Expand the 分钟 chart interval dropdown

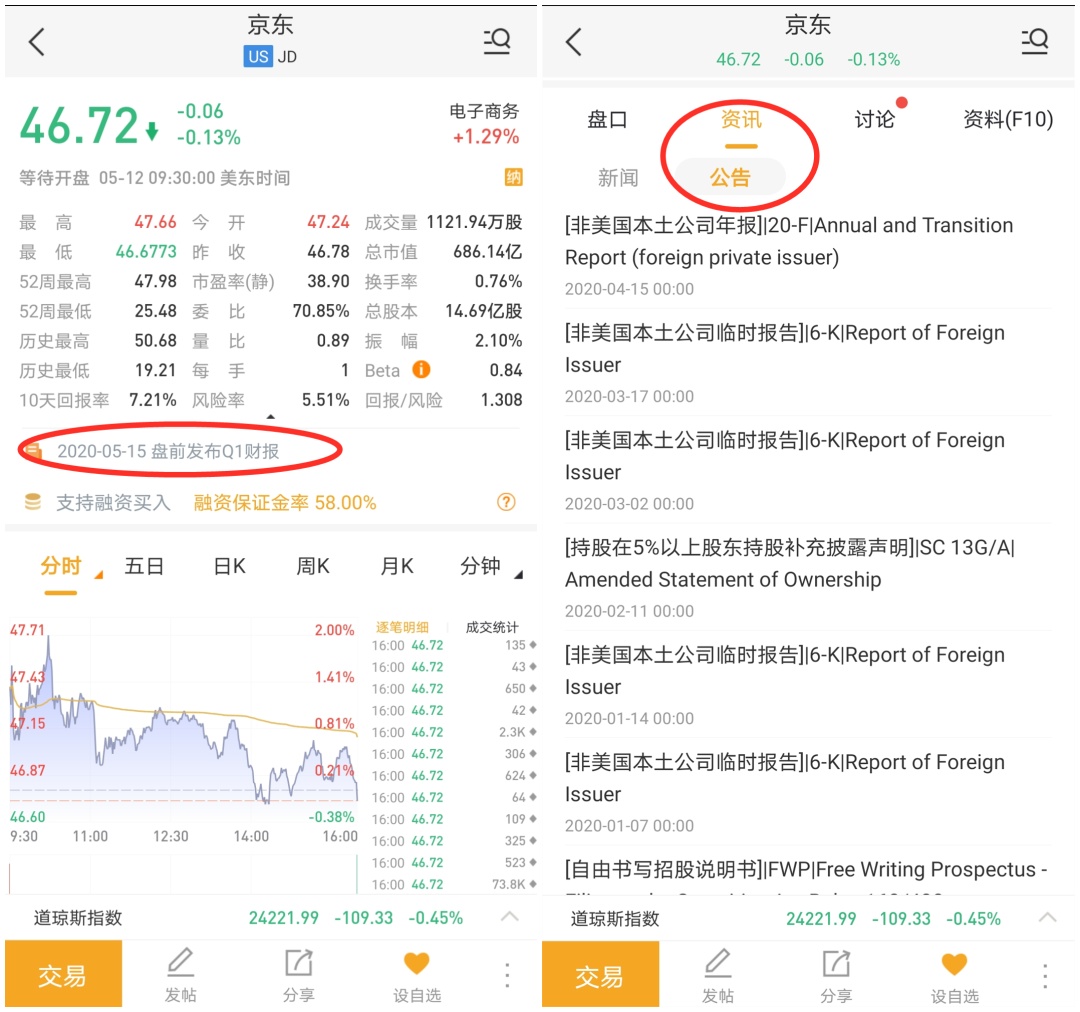[x=490, y=567]
